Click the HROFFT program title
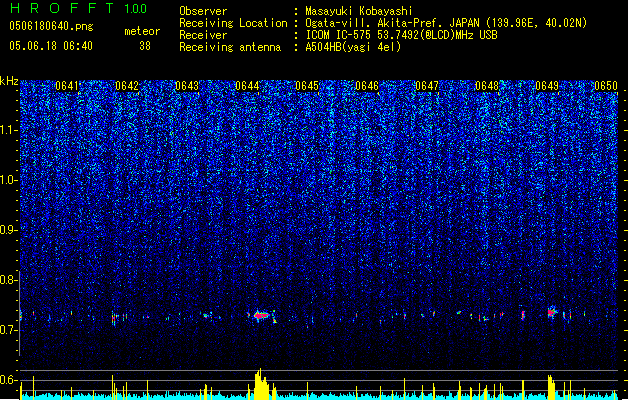 62,8
